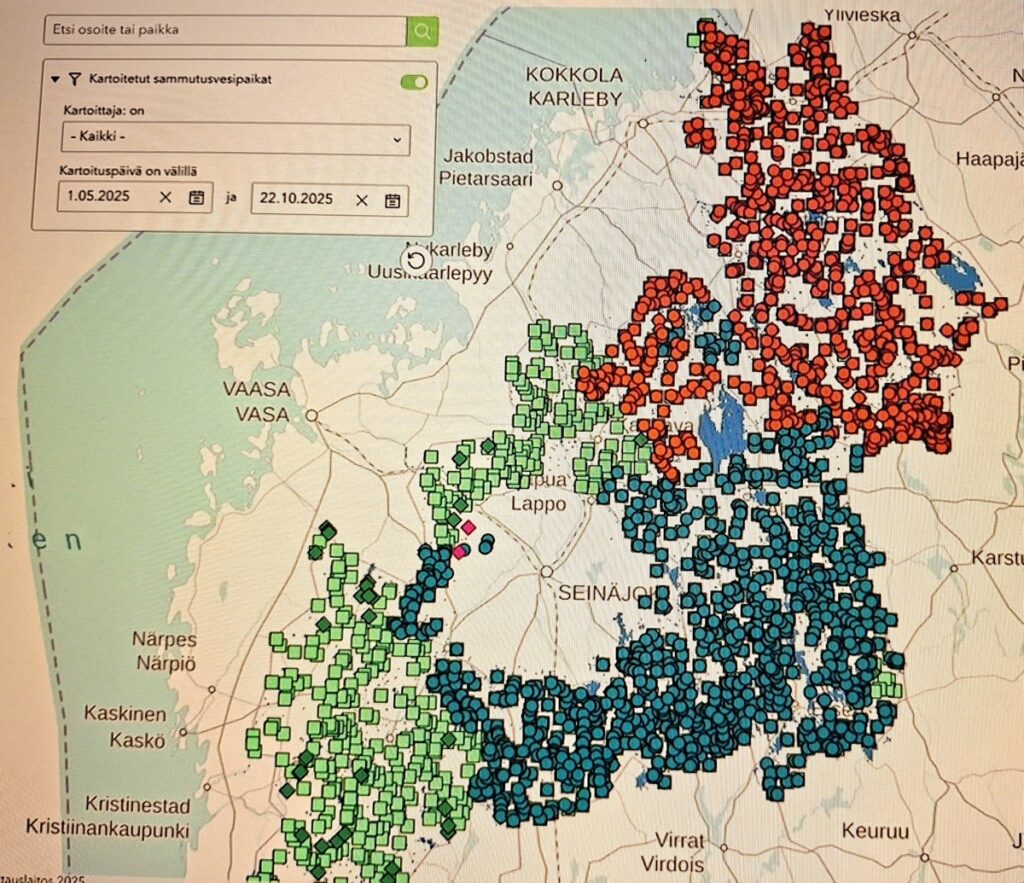Collapse the Kartoitetut sammutusvesipaikat filter panel
This screenshot has width=1024, height=883.
pos(56,79)
